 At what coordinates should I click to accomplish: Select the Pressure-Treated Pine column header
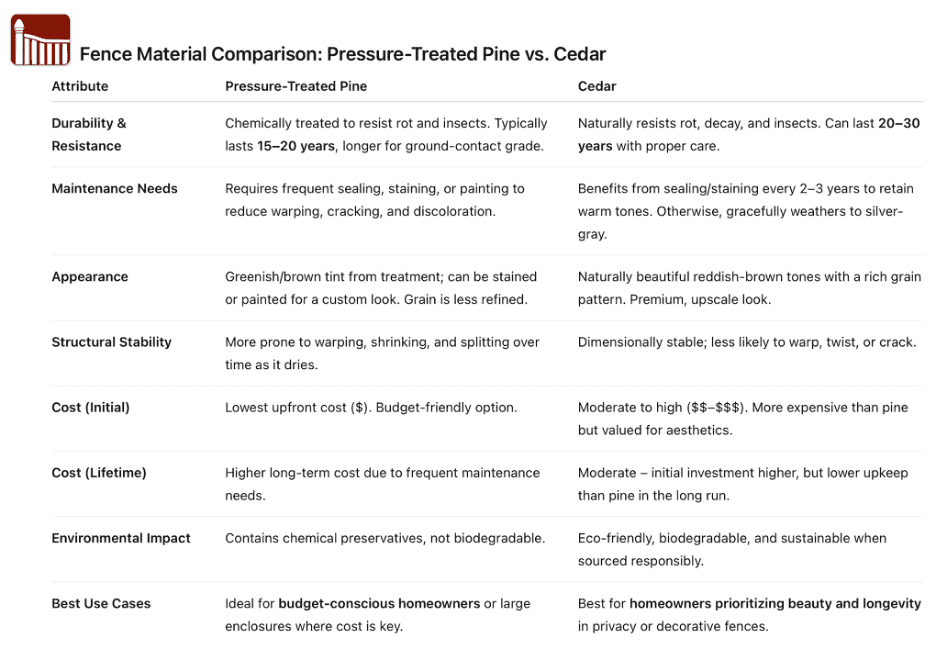pyautogui.click(x=296, y=86)
